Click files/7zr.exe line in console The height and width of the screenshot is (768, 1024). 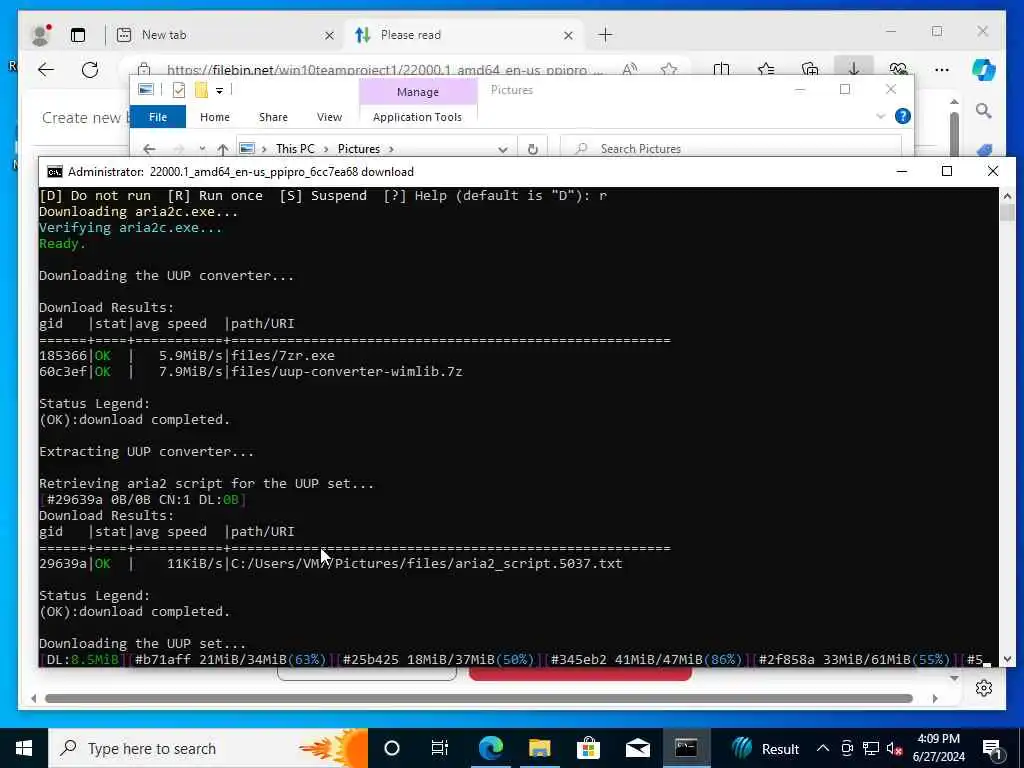click(283, 356)
